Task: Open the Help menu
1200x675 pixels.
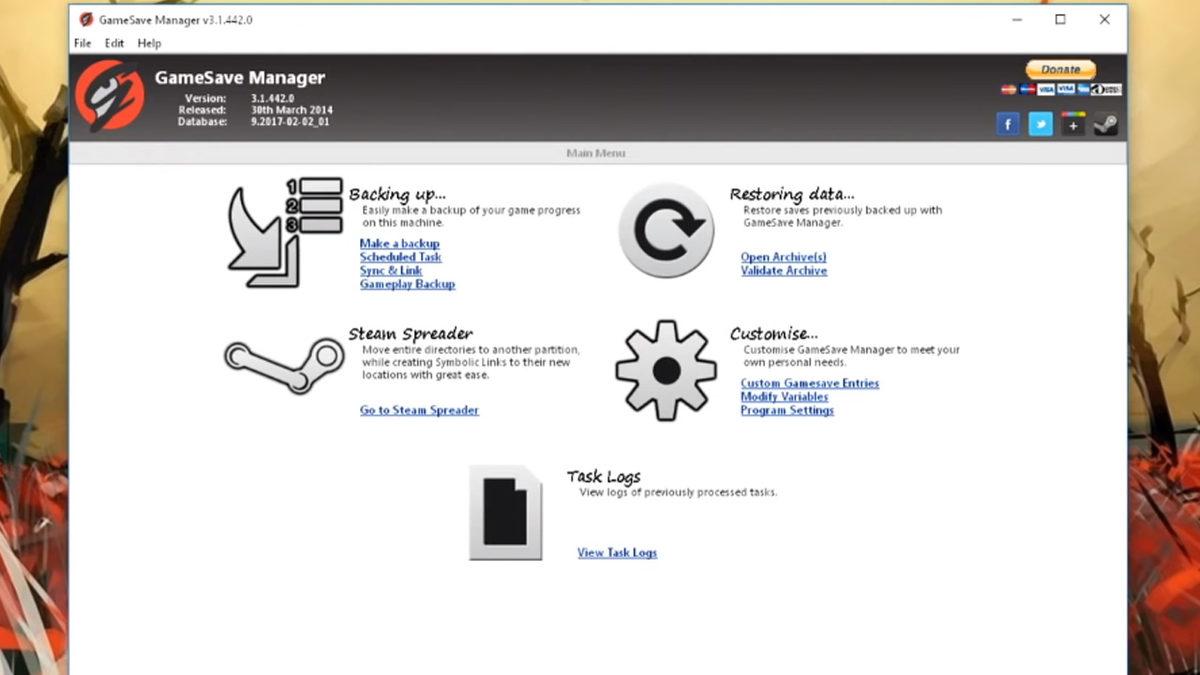Action: tap(149, 43)
